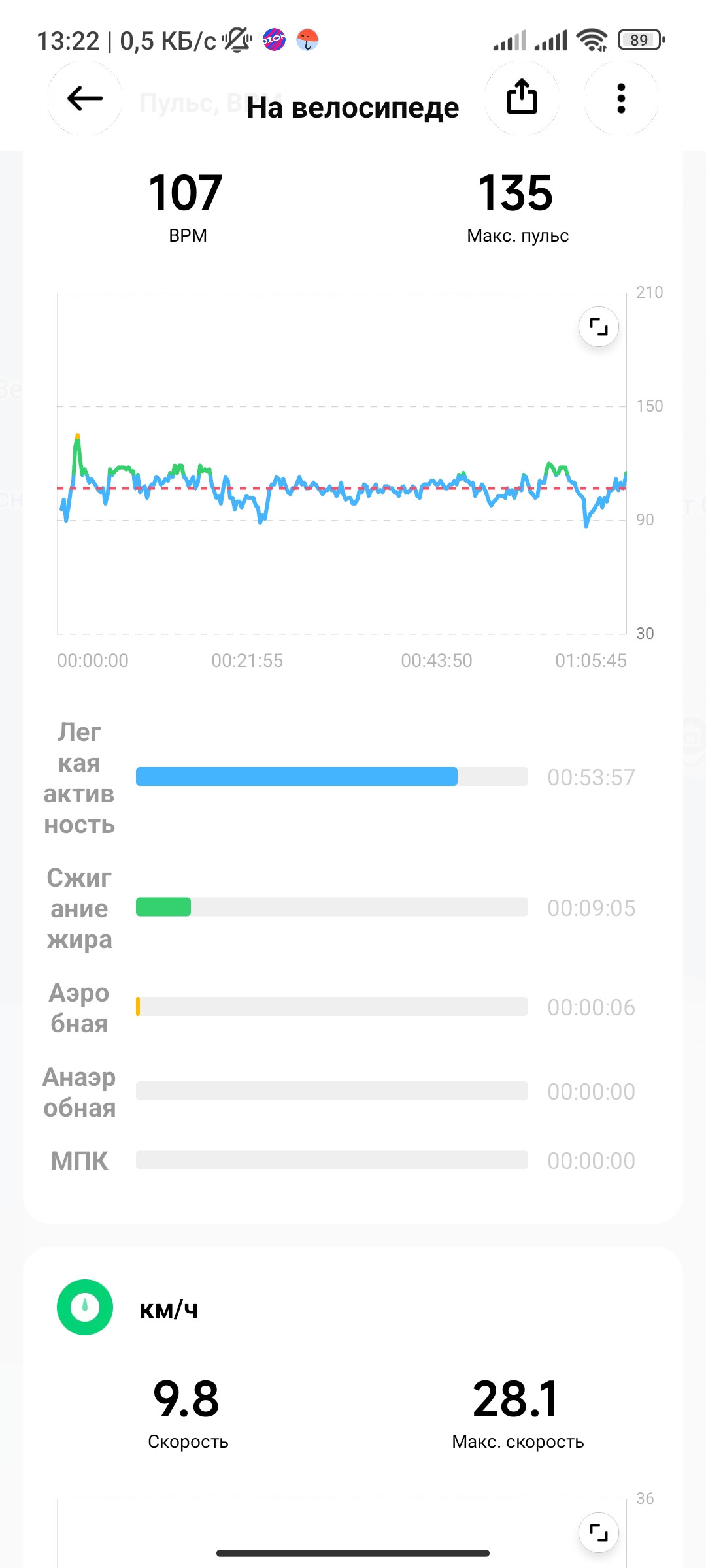The width and height of the screenshot is (706, 1568).
Task: Open the share icon in header
Action: (x=522, y=99)
